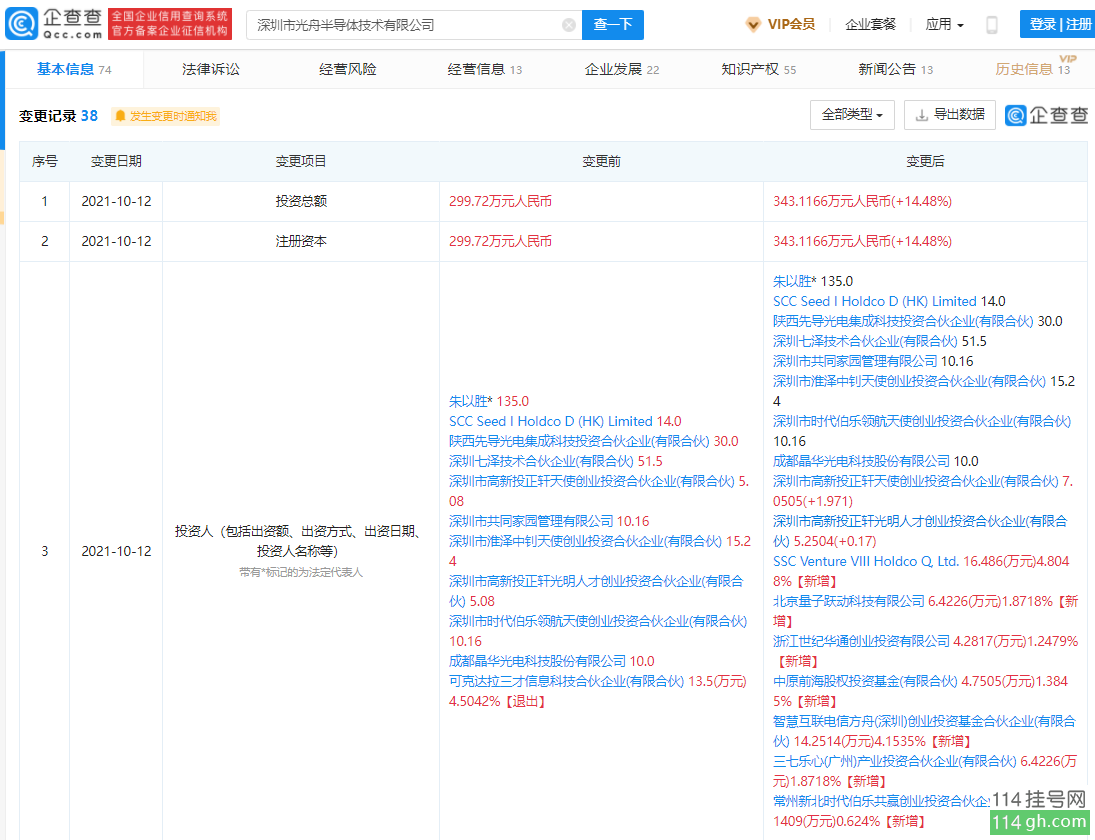The image size is (1095, 840).
Task: Open 三七乐心(广州)产业投资合伙企业 link
Action: 894,762
